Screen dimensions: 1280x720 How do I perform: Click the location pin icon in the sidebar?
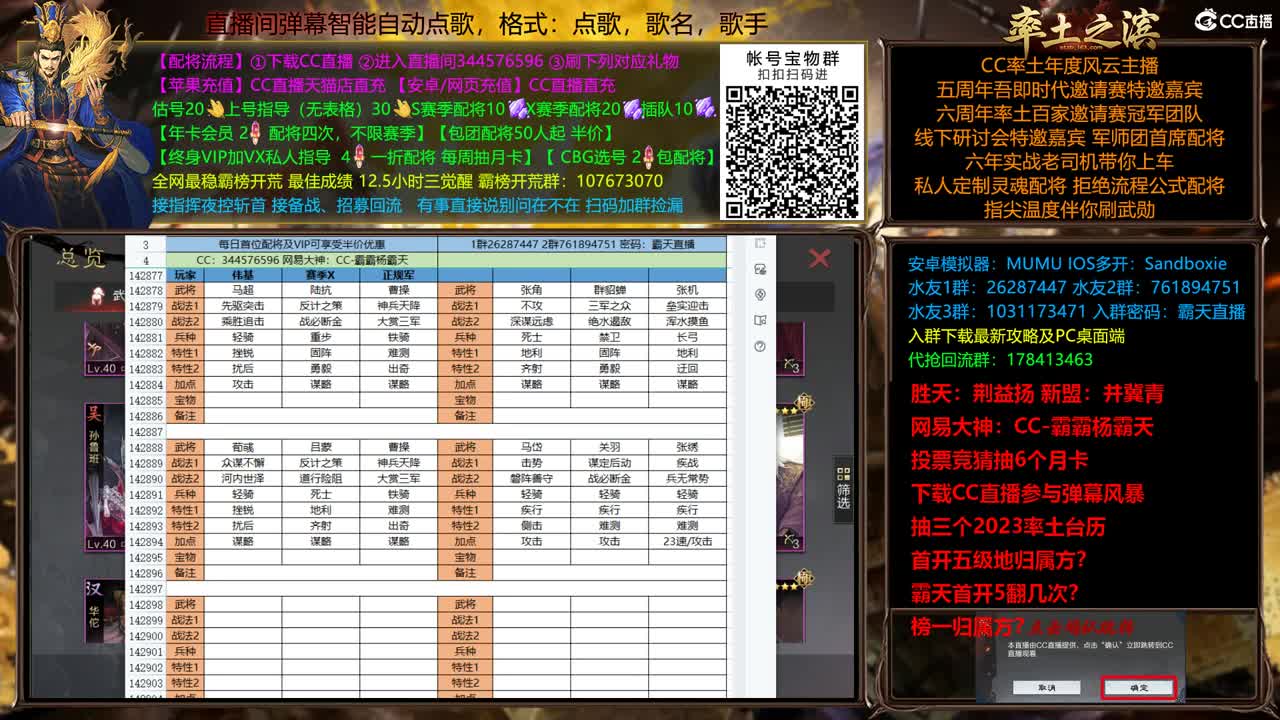(x=761, y=294)
